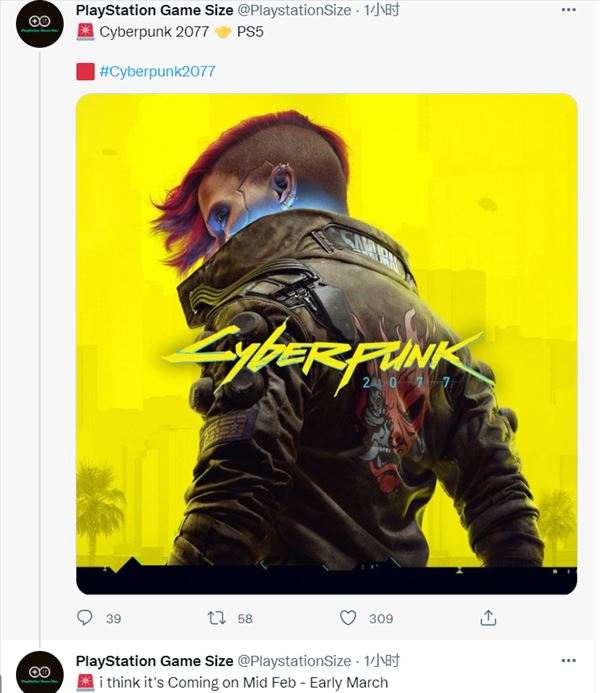Open the more options dots on the Cyberpunk 2077 PS5 tweet
The width and height of the screenshot is (600, 693).
click(568, 10)
